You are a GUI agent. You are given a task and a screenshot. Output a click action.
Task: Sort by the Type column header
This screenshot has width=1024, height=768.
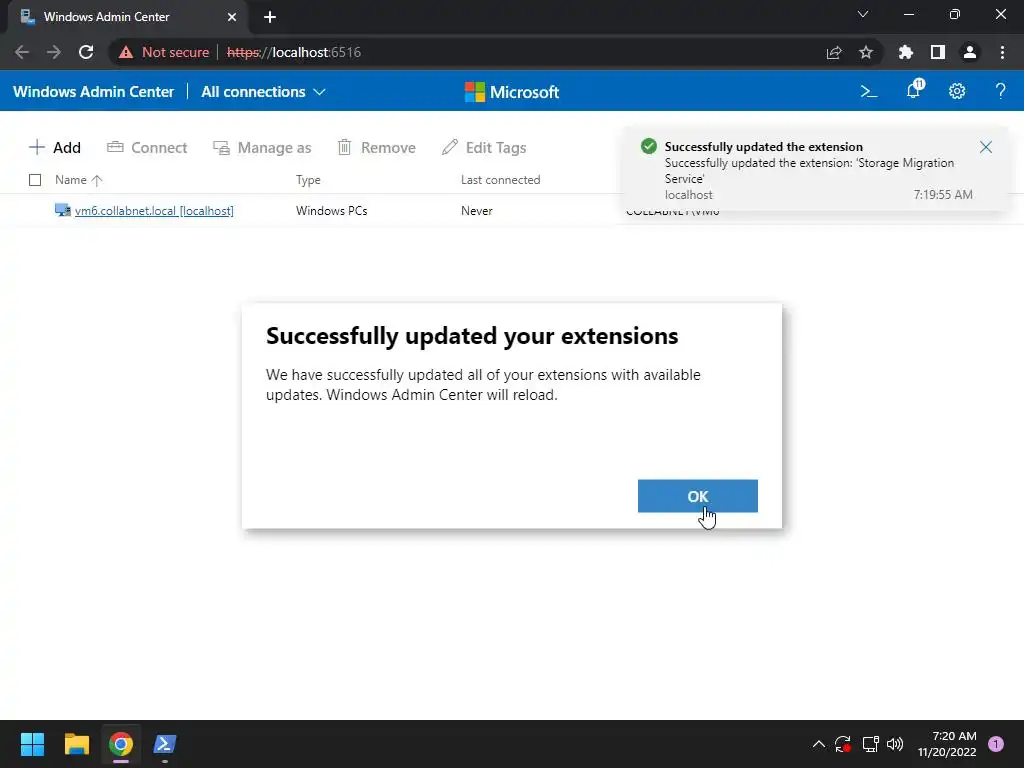[x=308, y=180]
